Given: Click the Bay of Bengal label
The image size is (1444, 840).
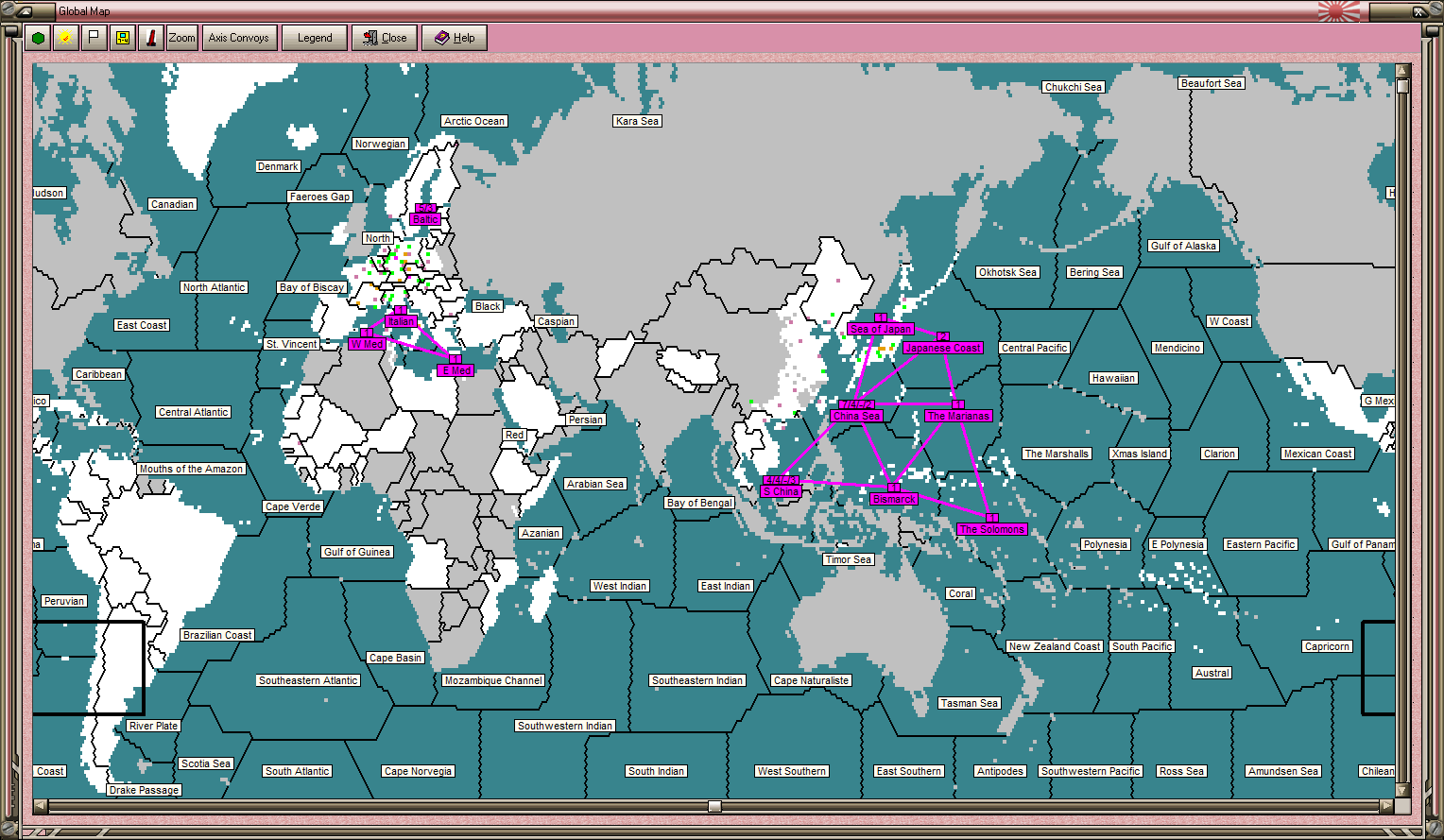Looking at the screenshot, I should pos(699,503).
